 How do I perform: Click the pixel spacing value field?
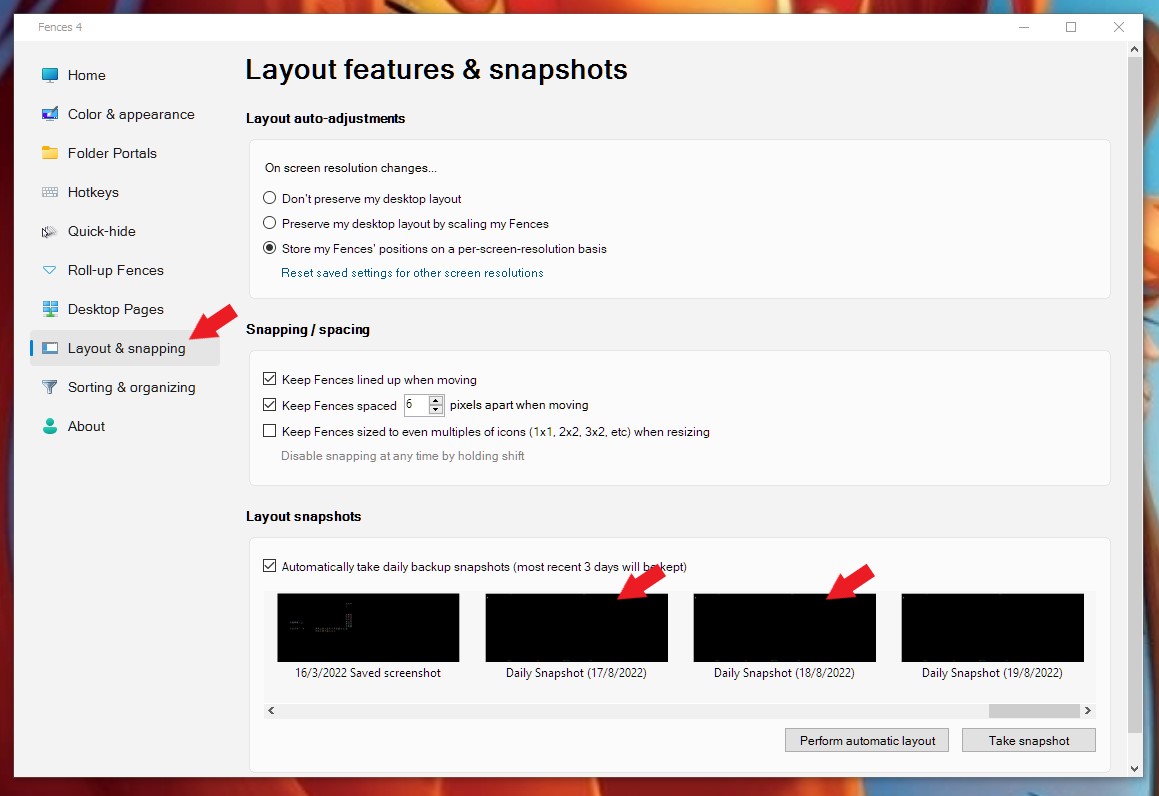[x=416, y=405]
